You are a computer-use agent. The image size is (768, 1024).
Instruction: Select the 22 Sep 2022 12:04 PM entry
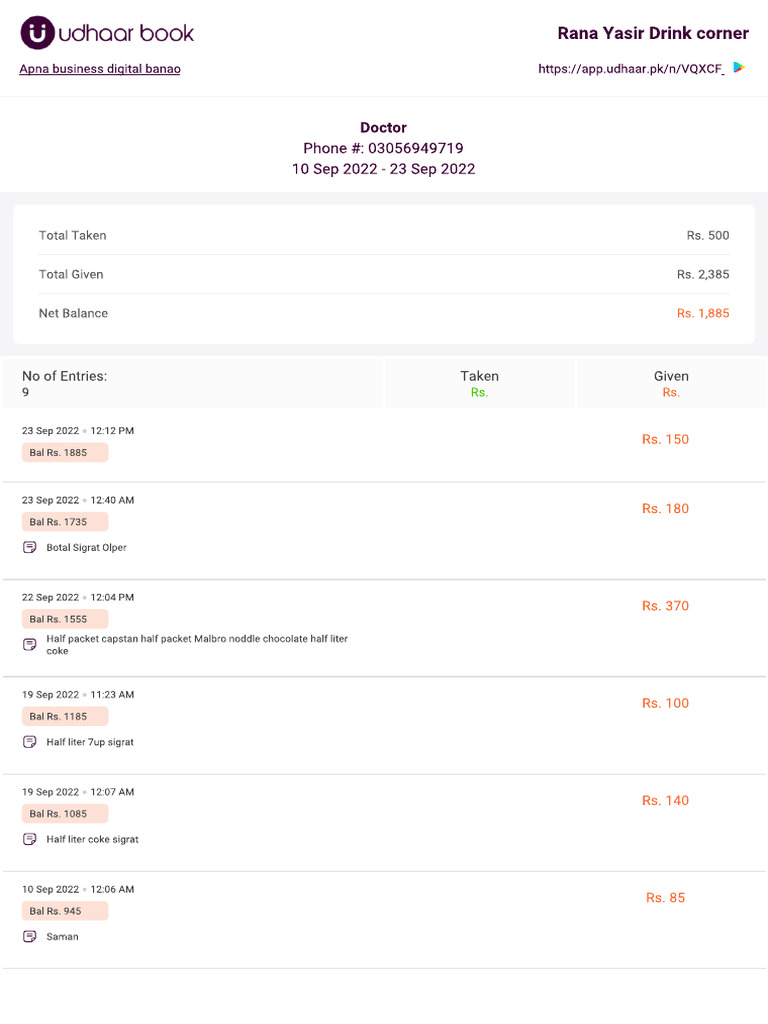click(78, 597)
